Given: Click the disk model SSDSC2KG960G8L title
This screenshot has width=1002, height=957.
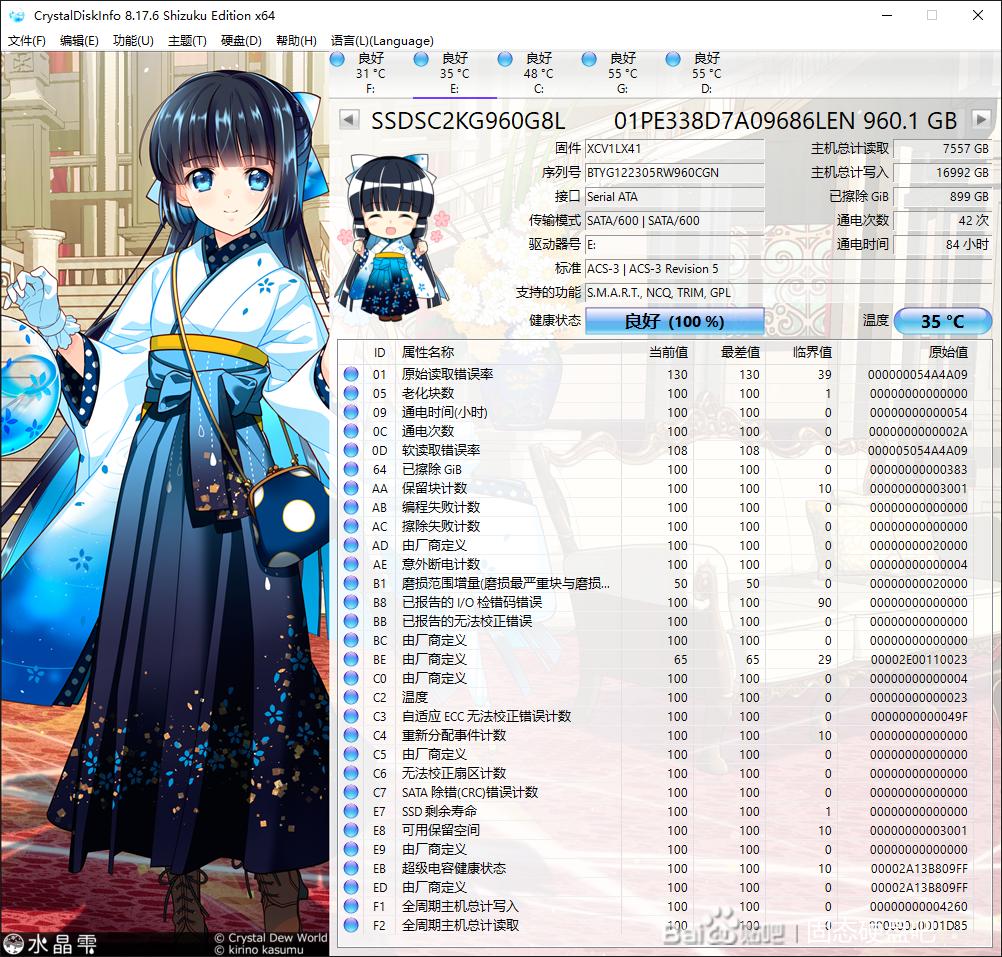Looking at the screenshot, I should coord(468,120).
